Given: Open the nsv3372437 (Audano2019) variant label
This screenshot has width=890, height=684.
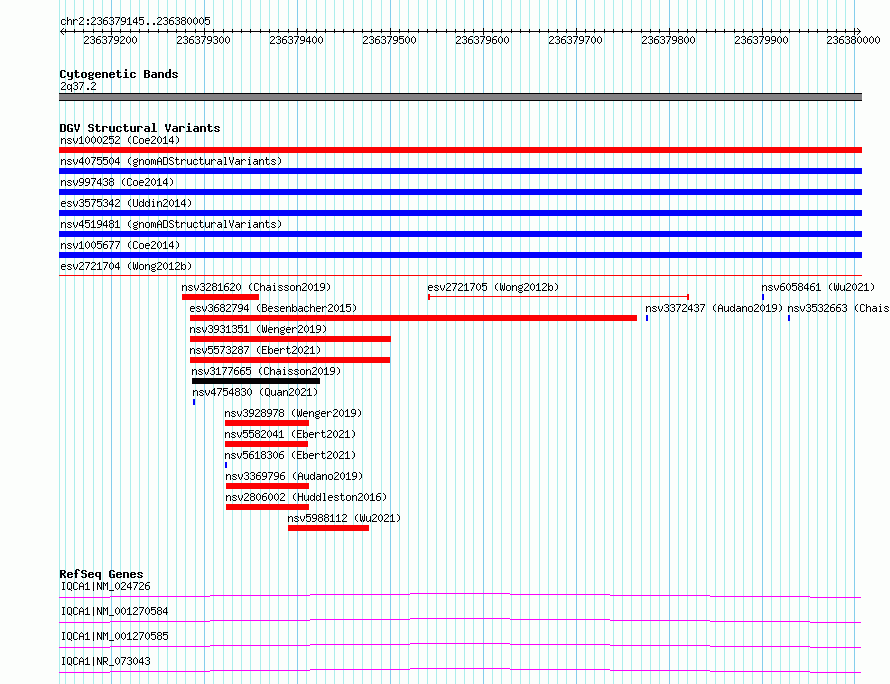Looking at the screenshot, I should coord(714,308).
